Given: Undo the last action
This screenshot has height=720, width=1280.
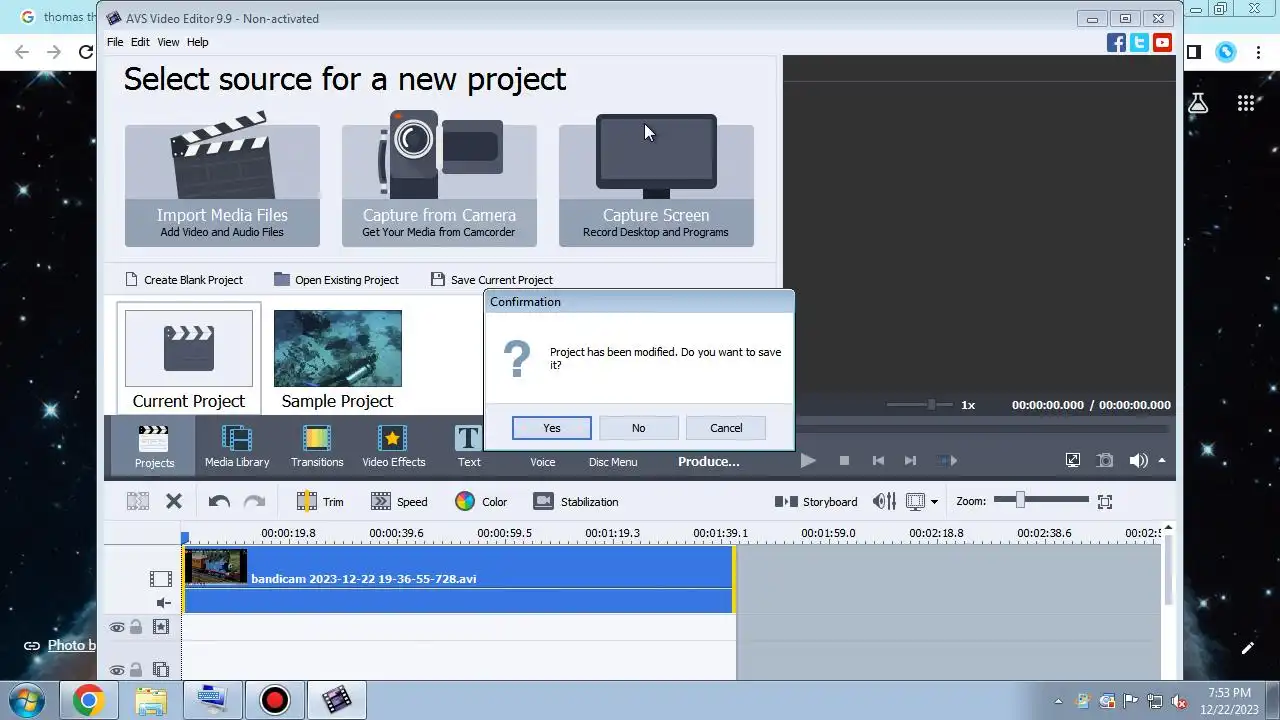Looking at the screenshot, I should coord(219,501).
